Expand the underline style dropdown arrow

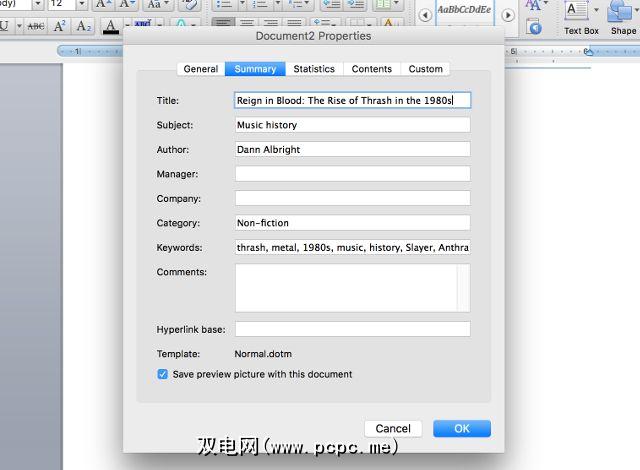coord(19,26)
